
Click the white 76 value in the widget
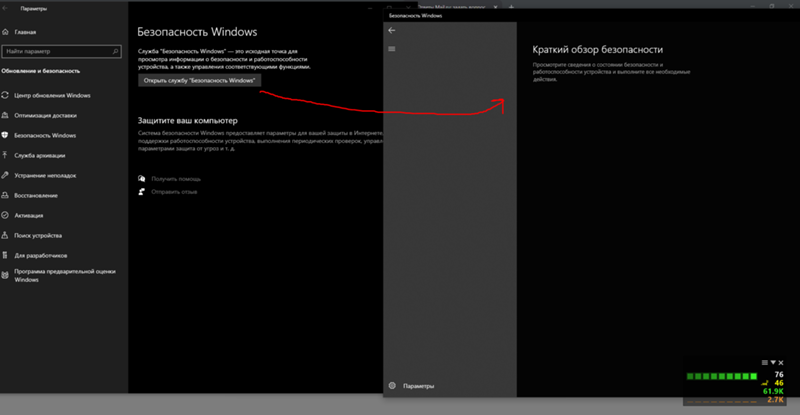[x=779, y=374]
